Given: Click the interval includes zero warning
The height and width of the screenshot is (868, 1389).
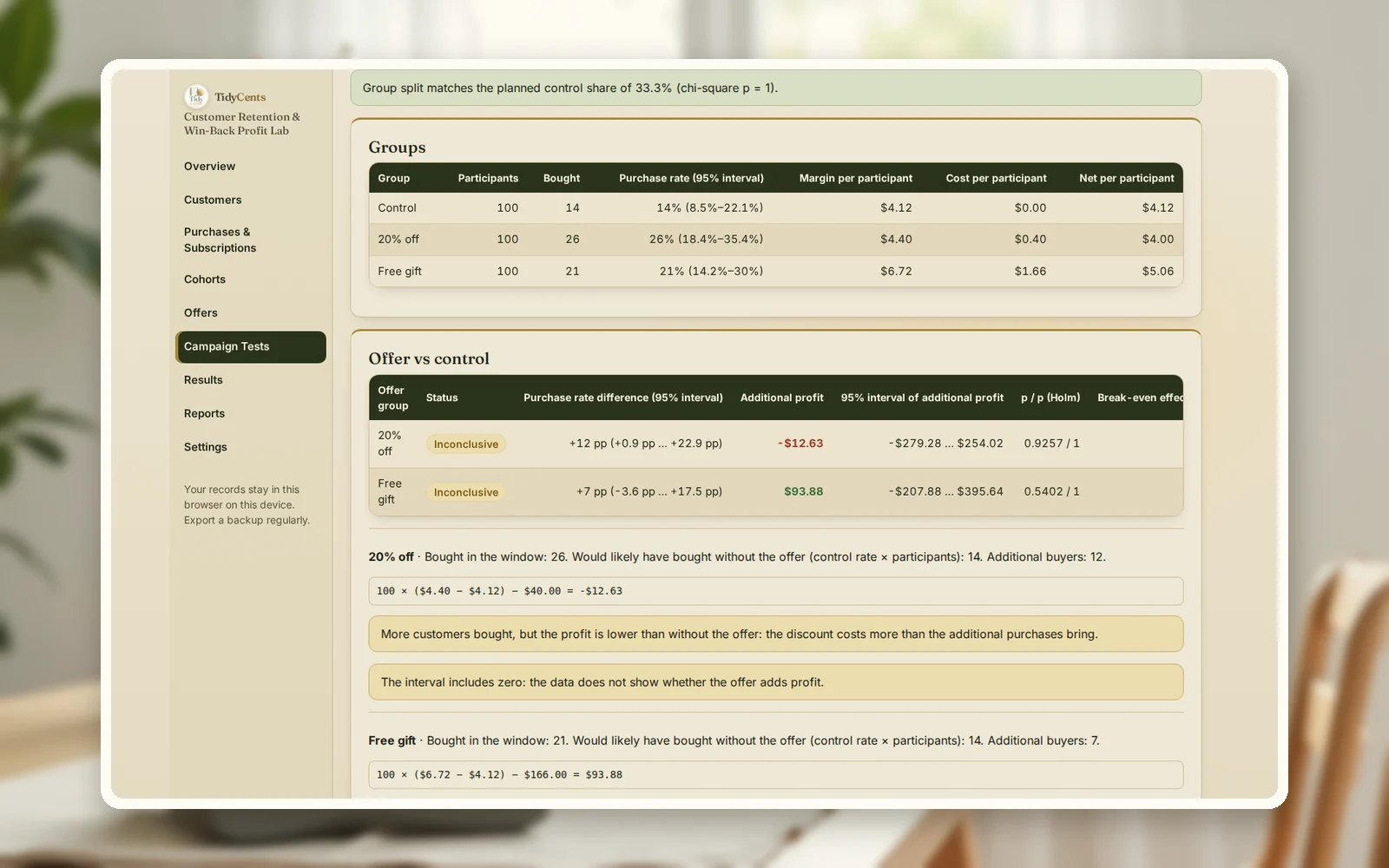Looking at the screenshot, I should 775,682.
